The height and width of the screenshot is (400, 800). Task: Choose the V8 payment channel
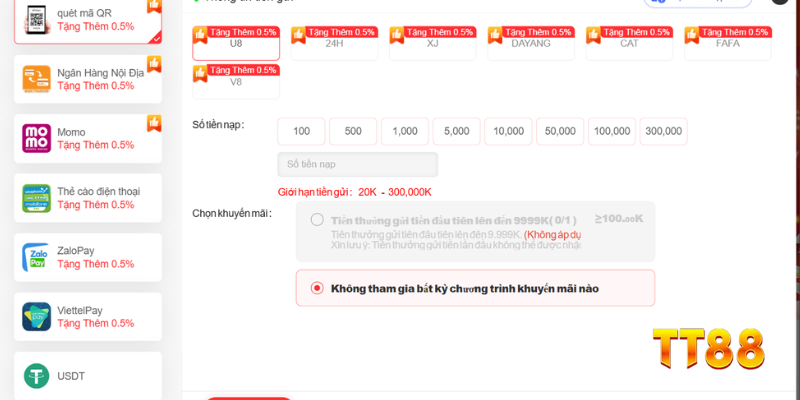pyautogui.click(x=236, y=82)
